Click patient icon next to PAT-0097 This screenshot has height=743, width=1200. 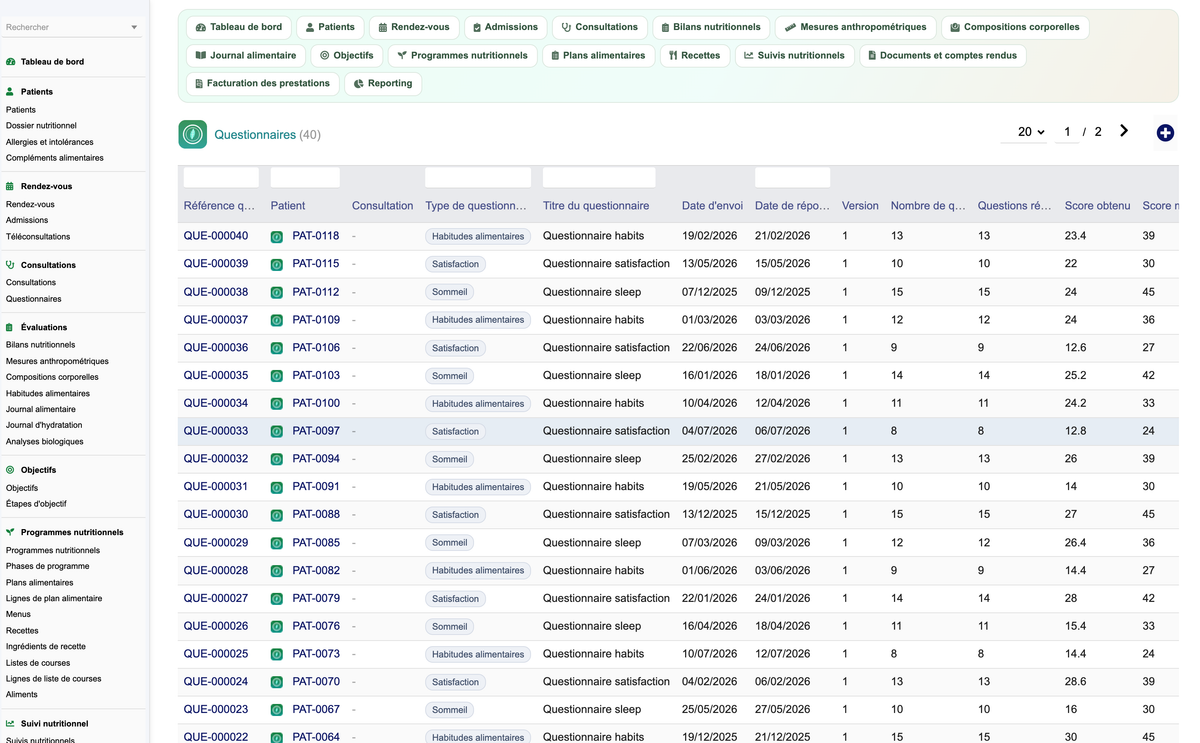click(x=277, y=432)
